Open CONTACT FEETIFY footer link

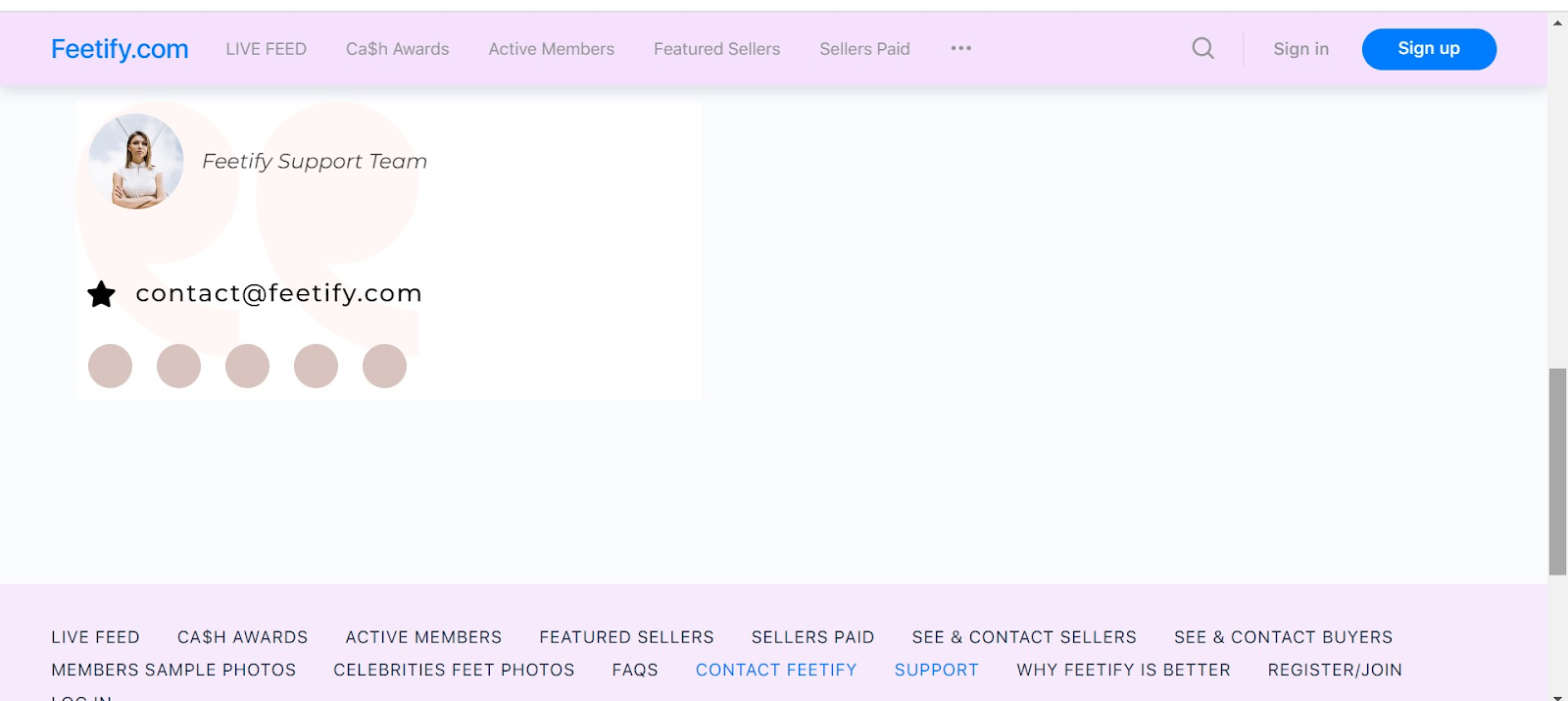coord(776,670)
